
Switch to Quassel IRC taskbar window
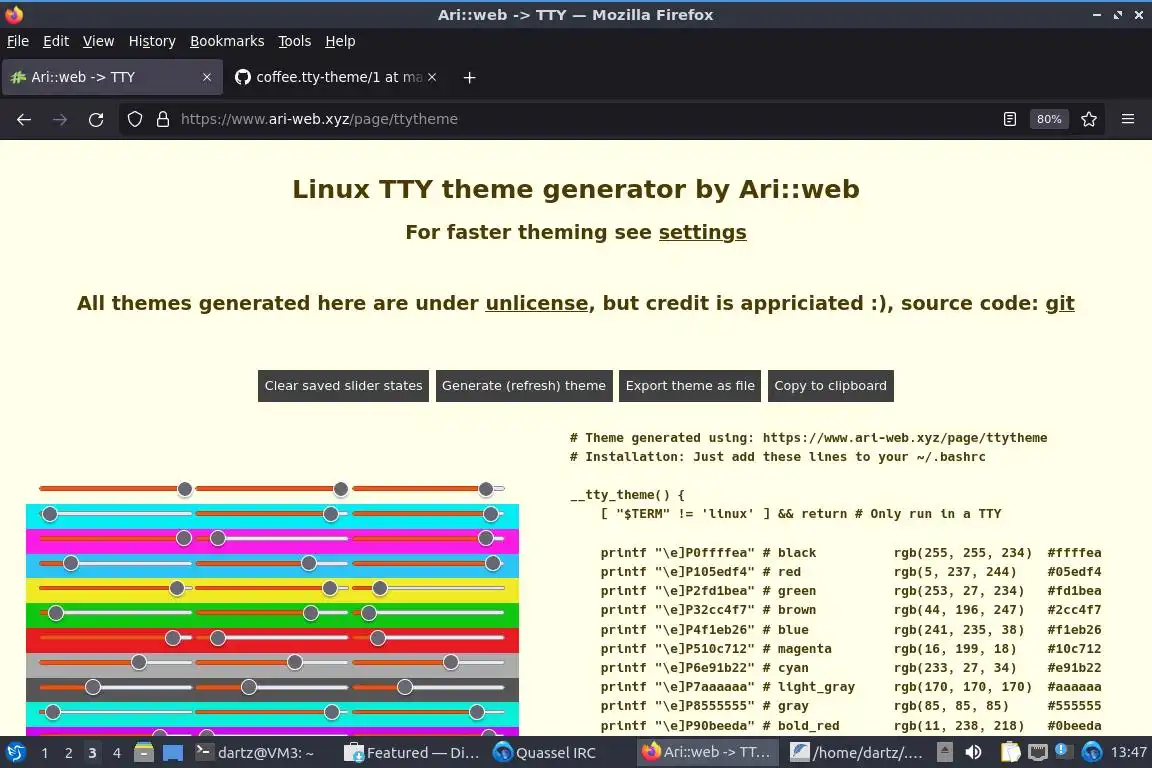click(x=545, y=753)
